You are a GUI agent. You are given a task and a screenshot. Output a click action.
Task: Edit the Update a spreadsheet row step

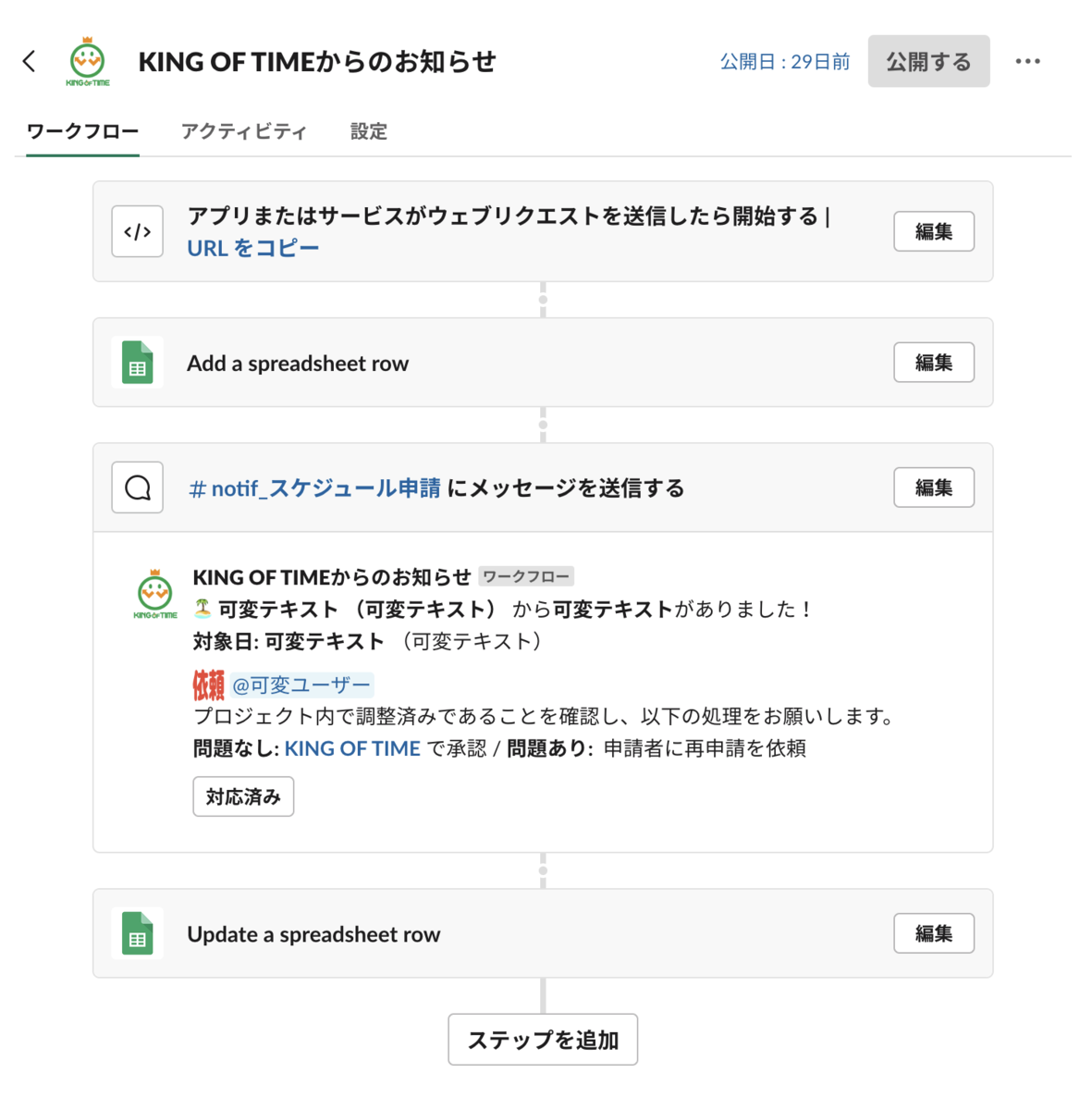[x=934, y=933]
